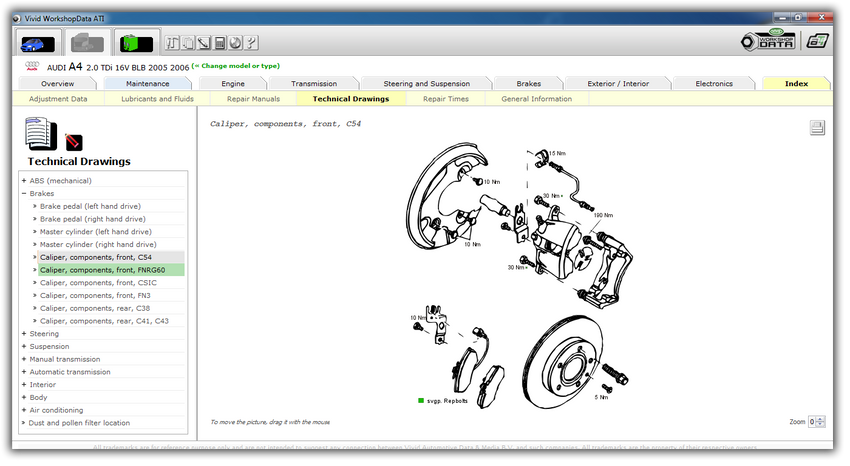Click the ATI logo icon at top right
Screen dimensions: 850x466
click(817, 41)
